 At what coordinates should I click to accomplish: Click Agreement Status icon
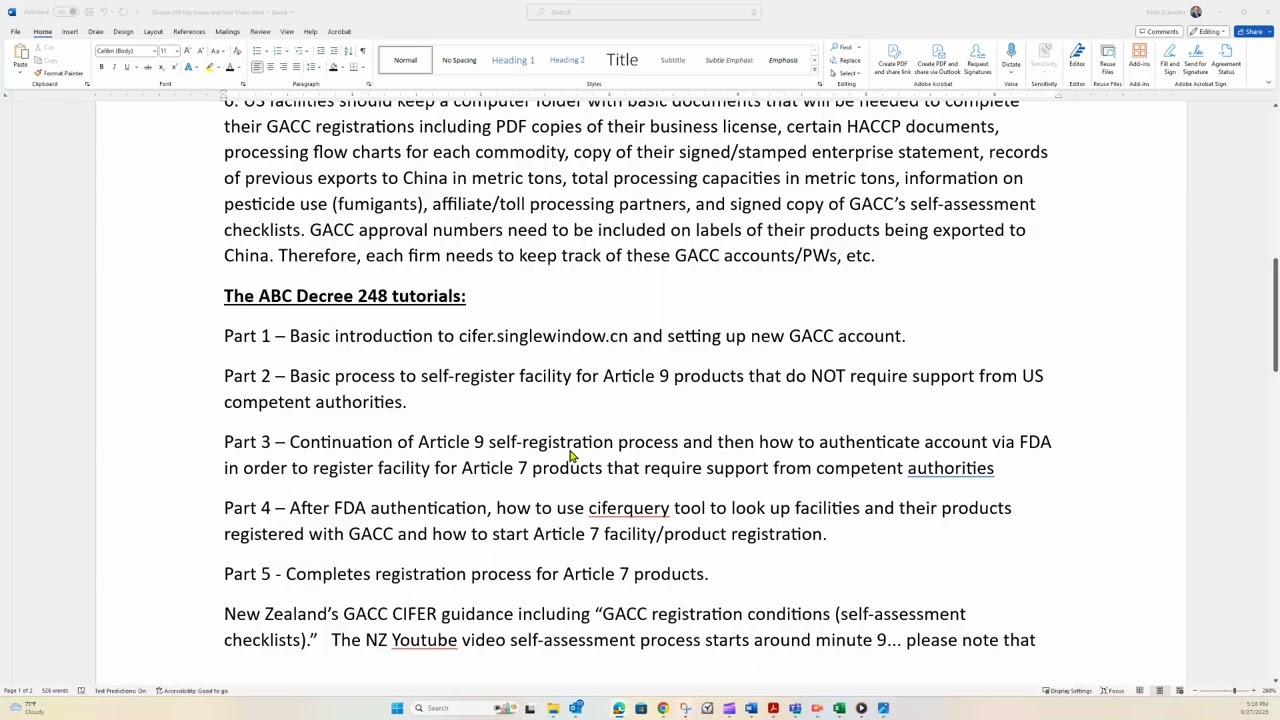[x=1226, y=60]
